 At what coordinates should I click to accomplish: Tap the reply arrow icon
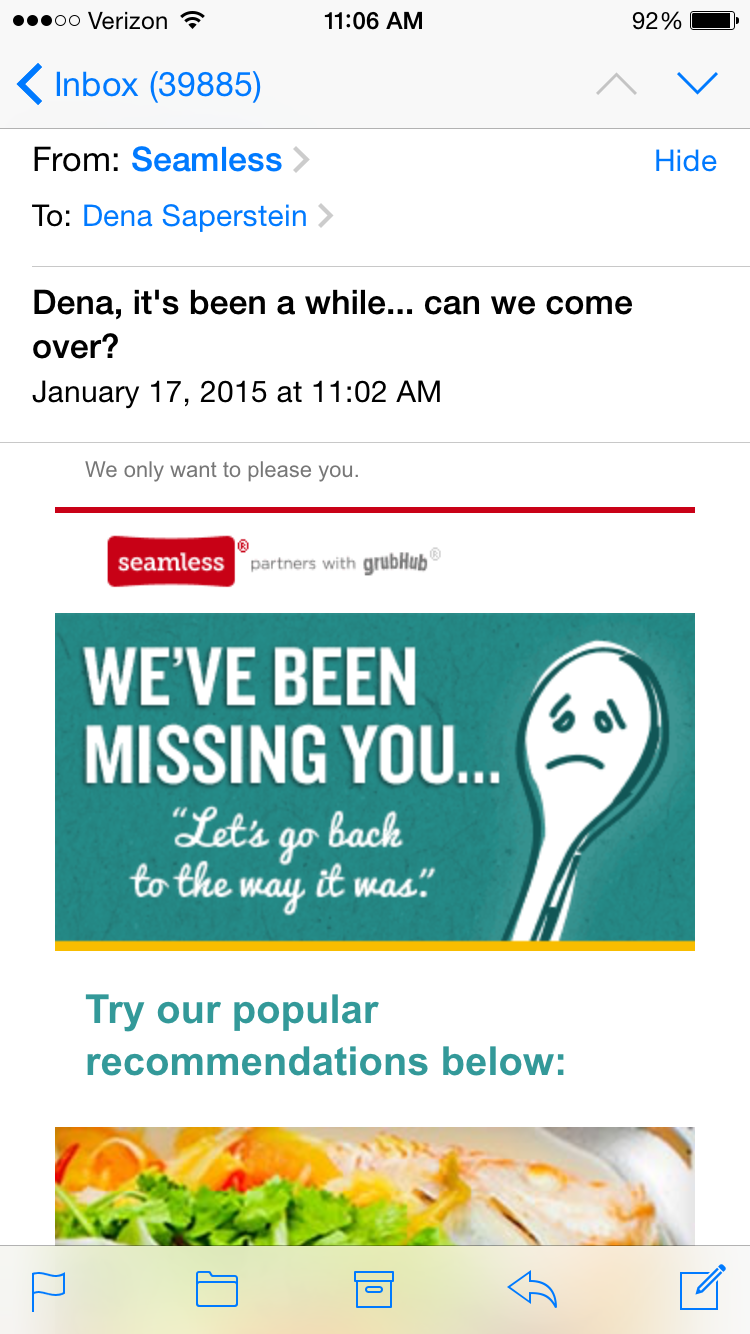[x=532, y=1290]
